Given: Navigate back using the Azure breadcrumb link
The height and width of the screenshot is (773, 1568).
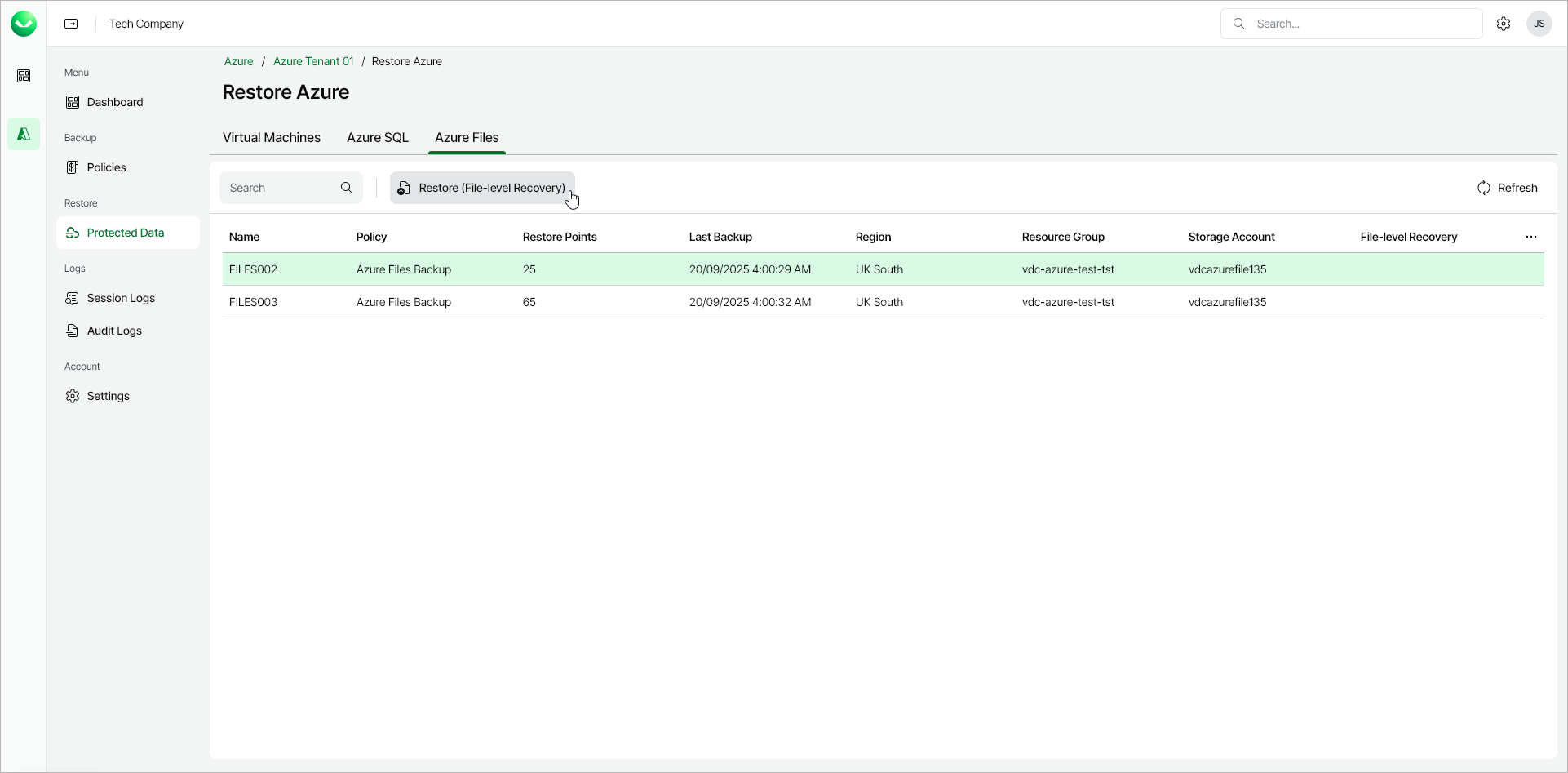Looking at the screenshot, I should click(238, 61).
